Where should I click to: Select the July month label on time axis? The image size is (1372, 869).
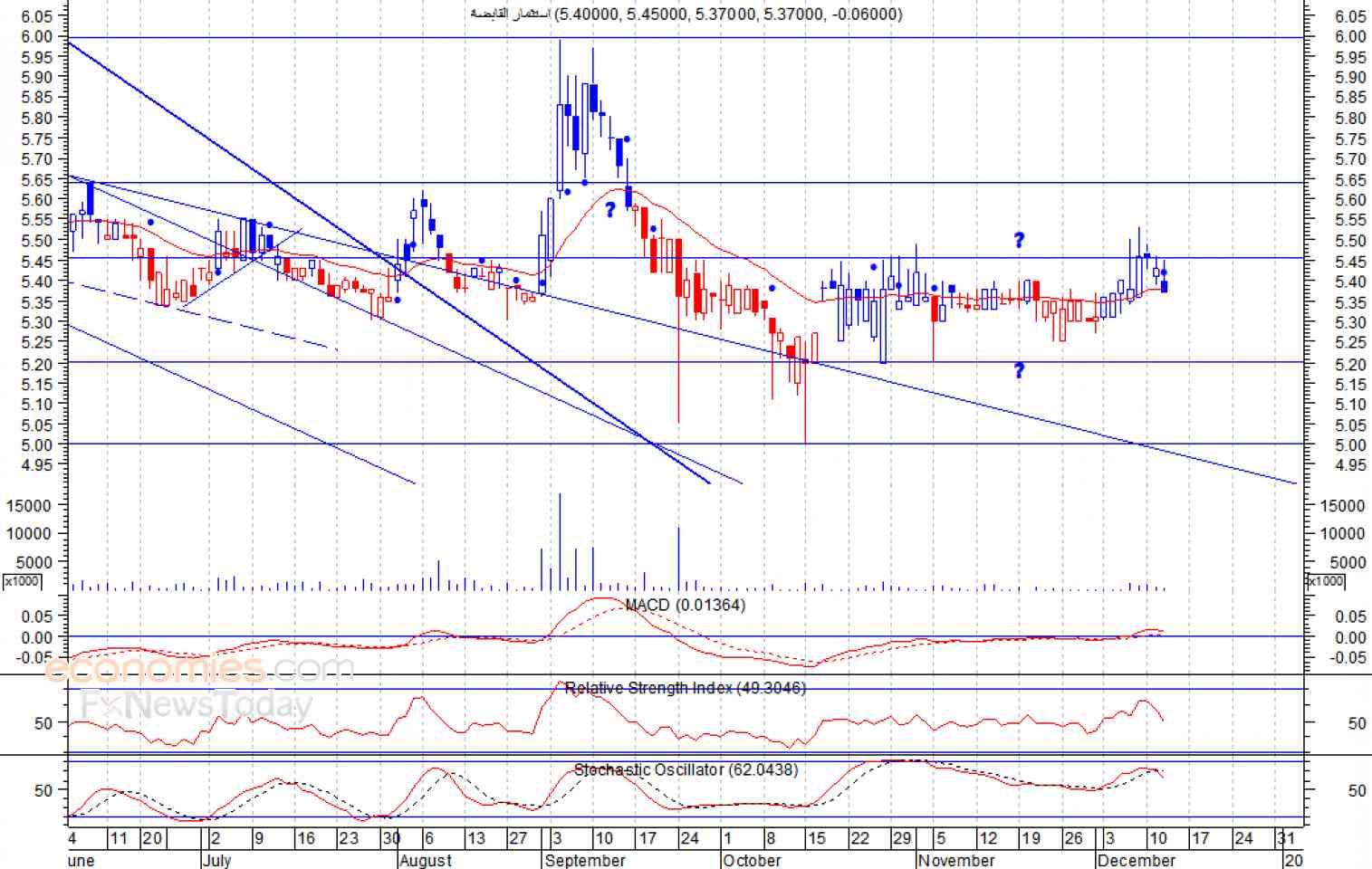tap(217, 860)
